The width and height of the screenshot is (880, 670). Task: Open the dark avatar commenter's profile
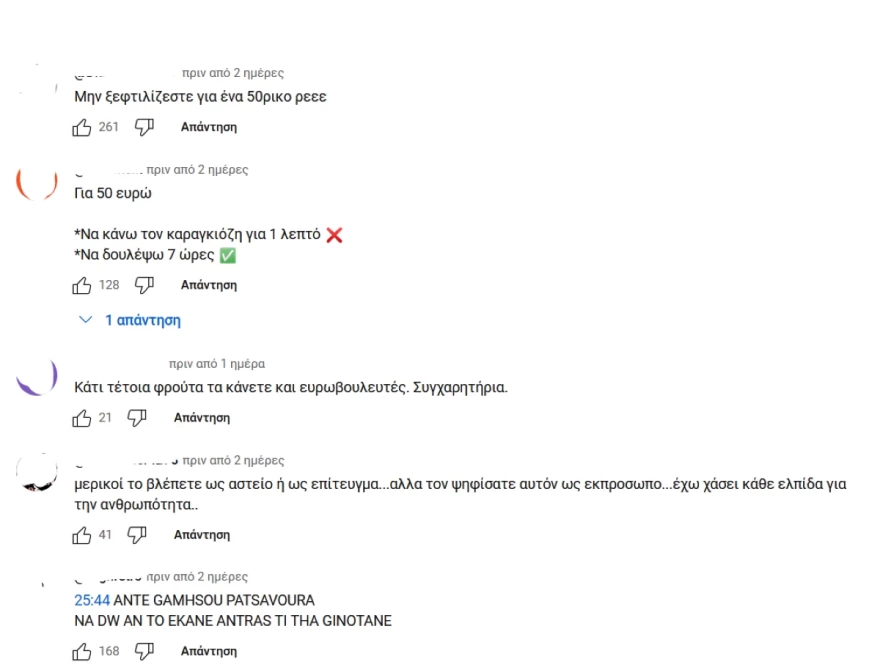tap(37, 472)
